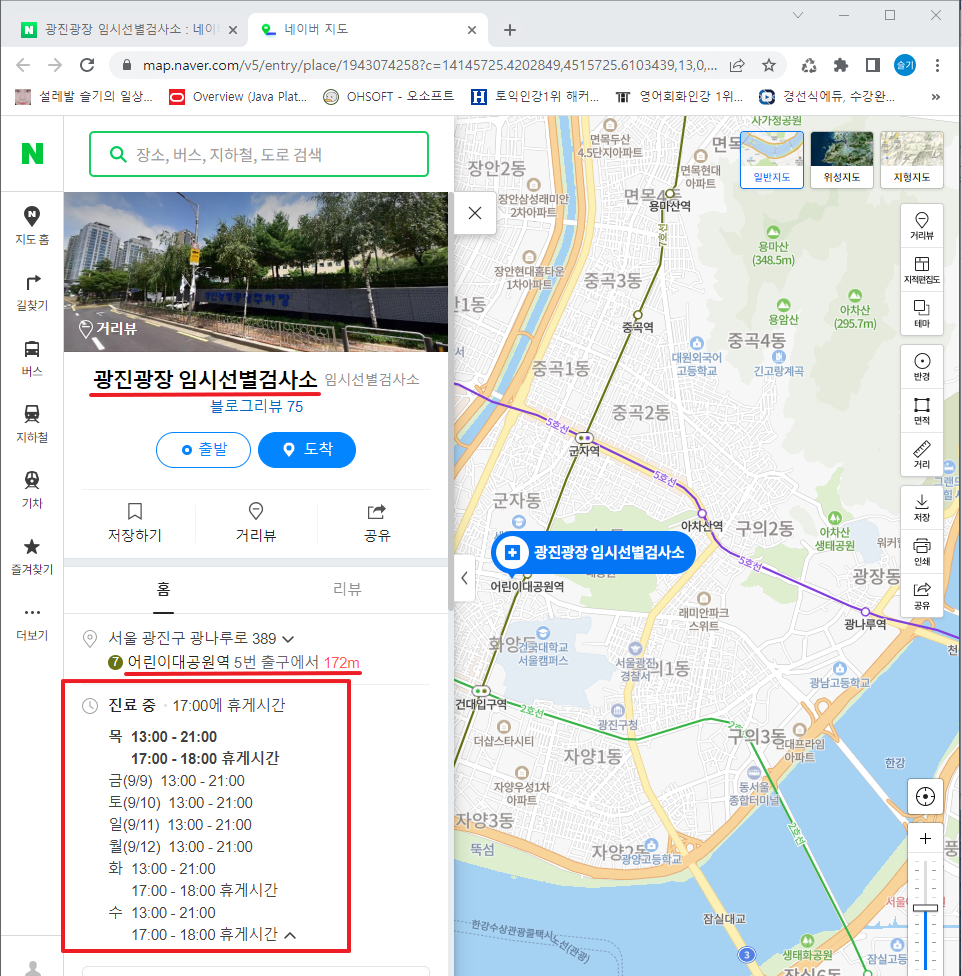The image size is (962, 976).
Task: Set as 도착 arrival point
Action: (307, 449)
